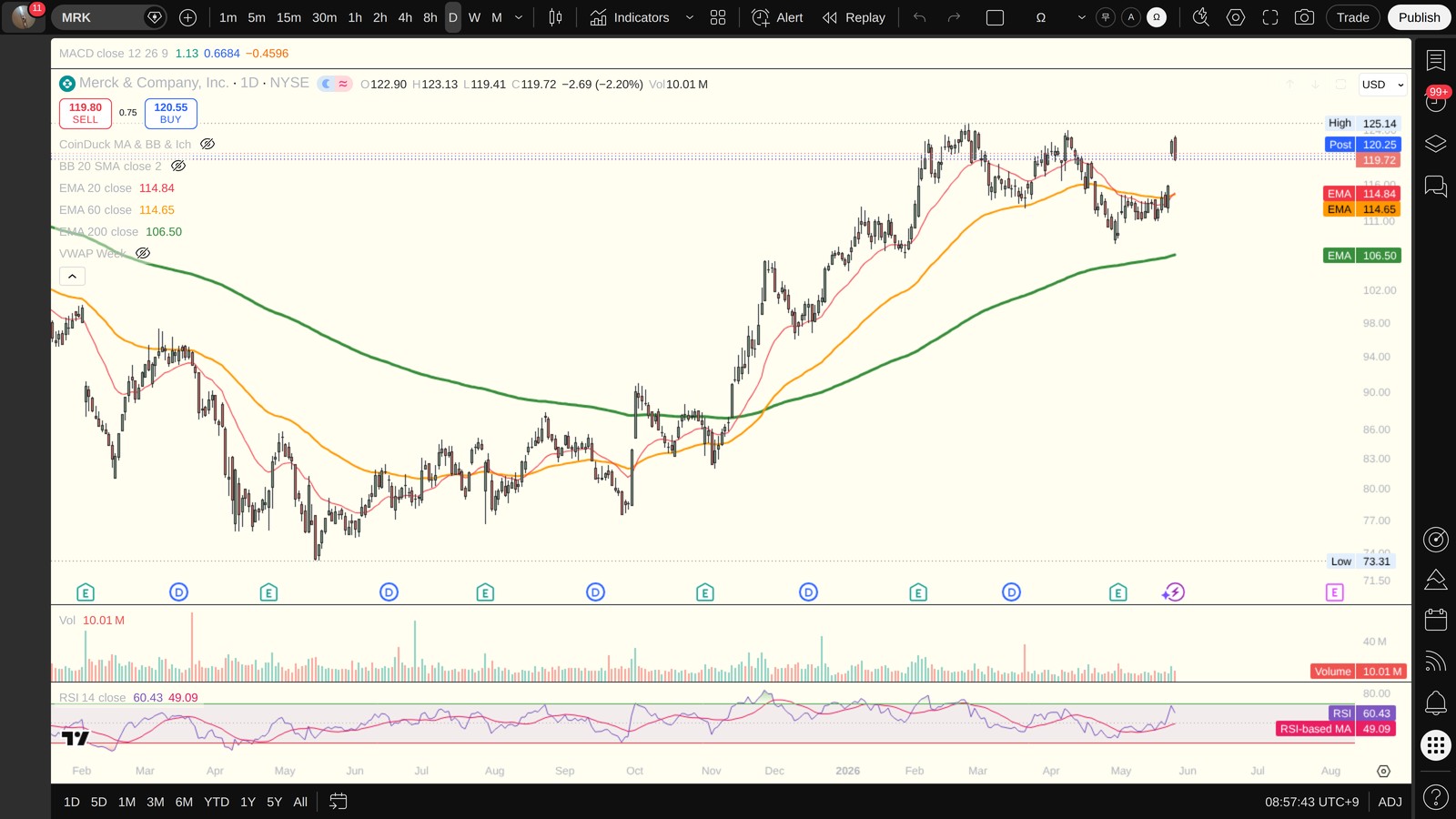
Task: Expand the Indicators favorites dropdown arrow
Action: [x=690, y=17]
